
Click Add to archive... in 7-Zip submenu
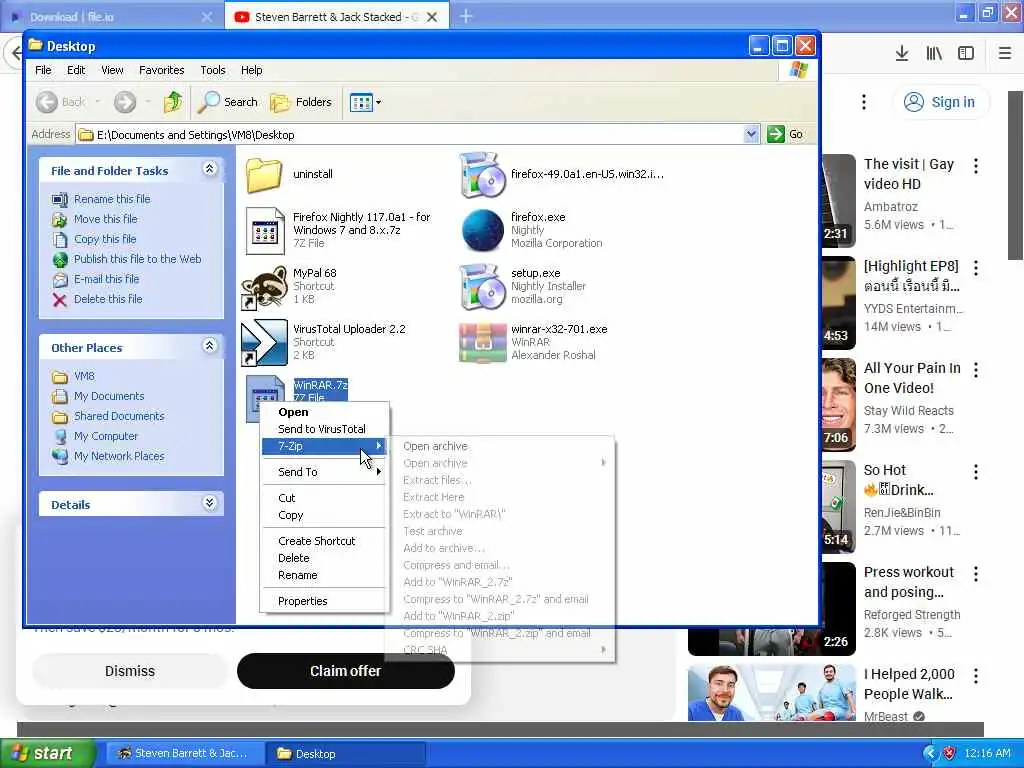(500, 548)
